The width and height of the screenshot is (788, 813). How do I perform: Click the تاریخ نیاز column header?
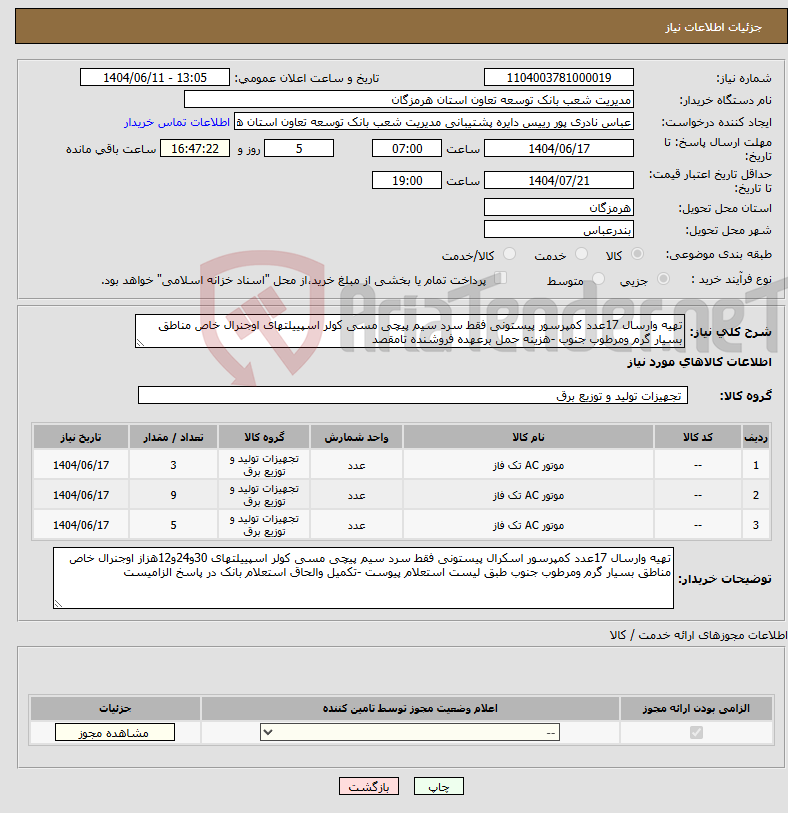[81, 437]
